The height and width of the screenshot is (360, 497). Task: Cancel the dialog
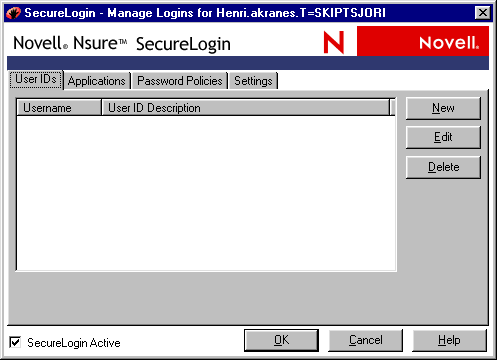(x=366, y=340)
